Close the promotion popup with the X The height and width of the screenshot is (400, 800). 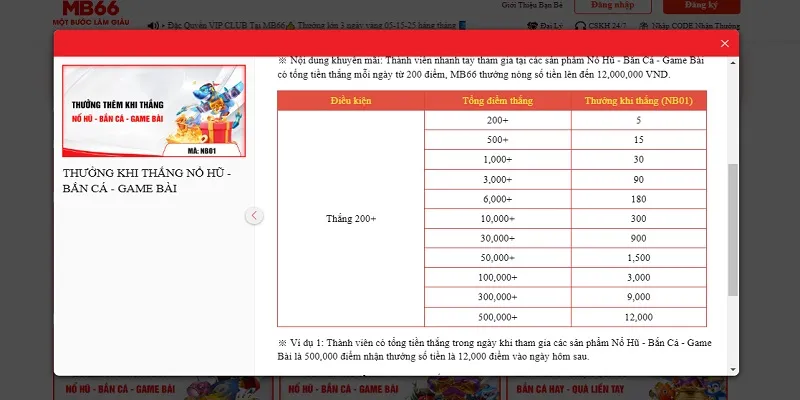[x=724, y=44]
